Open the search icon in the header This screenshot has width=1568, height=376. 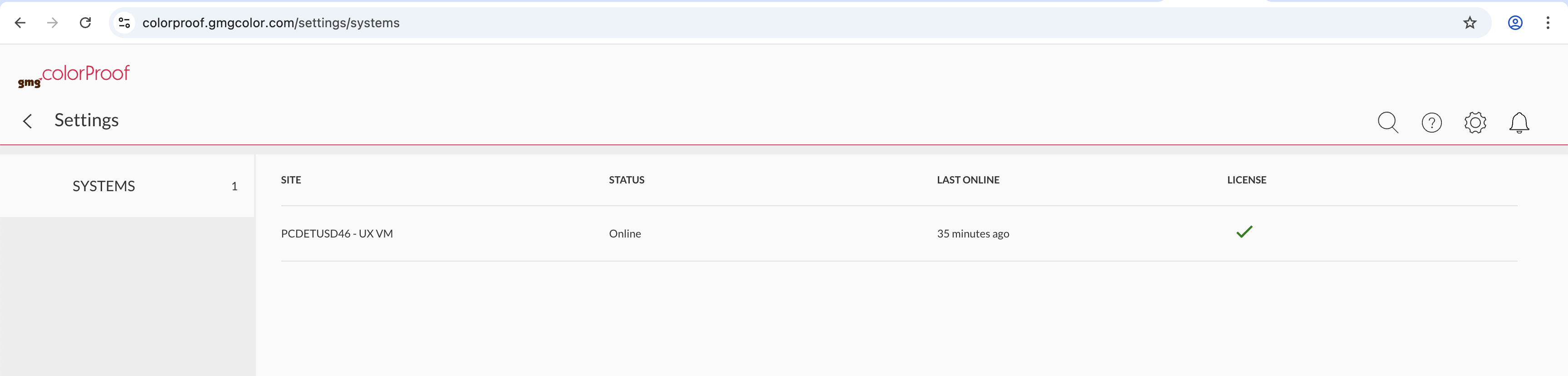[1388, 123]
